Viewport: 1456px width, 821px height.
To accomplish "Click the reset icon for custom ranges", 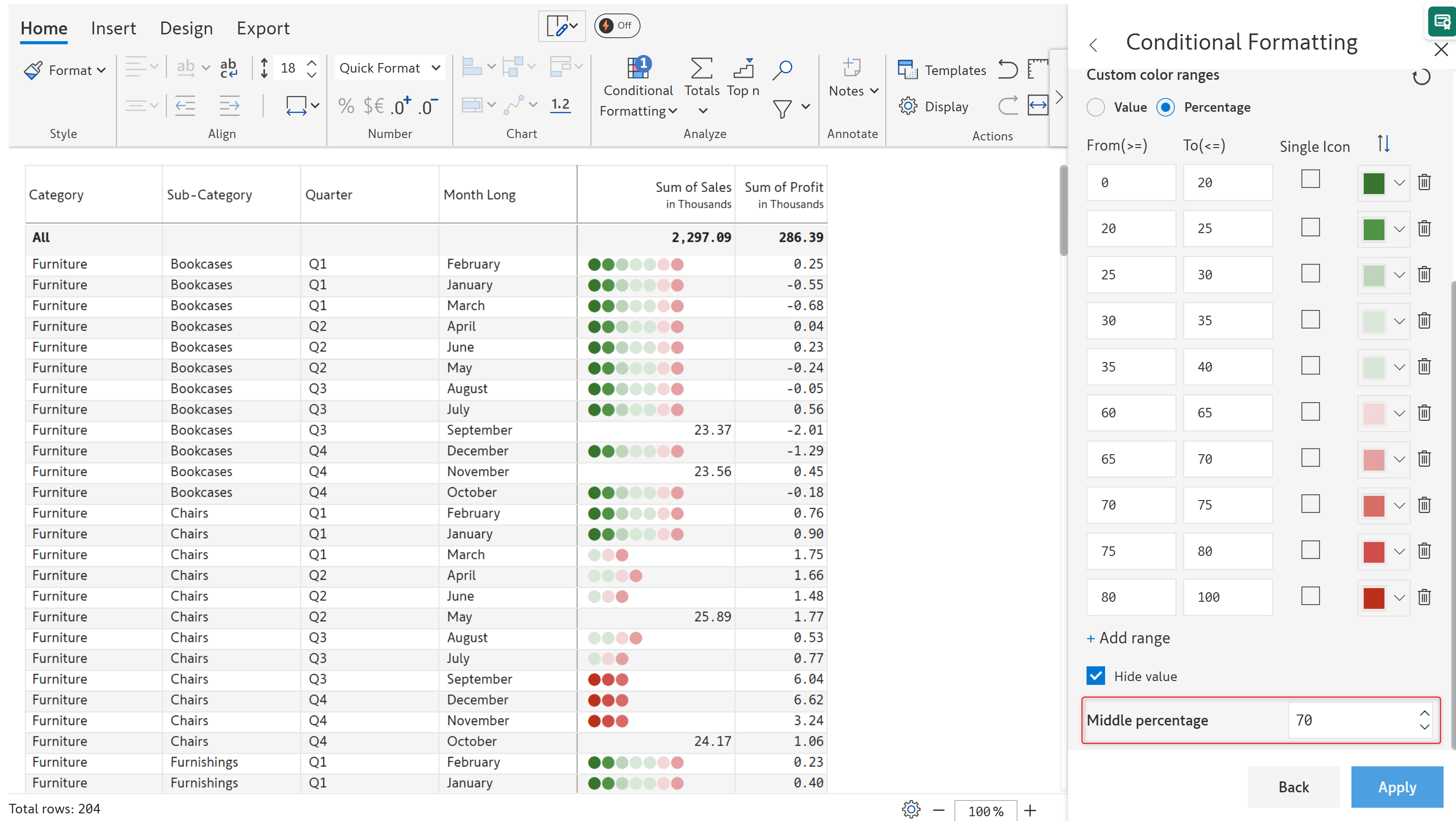I will click(x=1421, y=77).
